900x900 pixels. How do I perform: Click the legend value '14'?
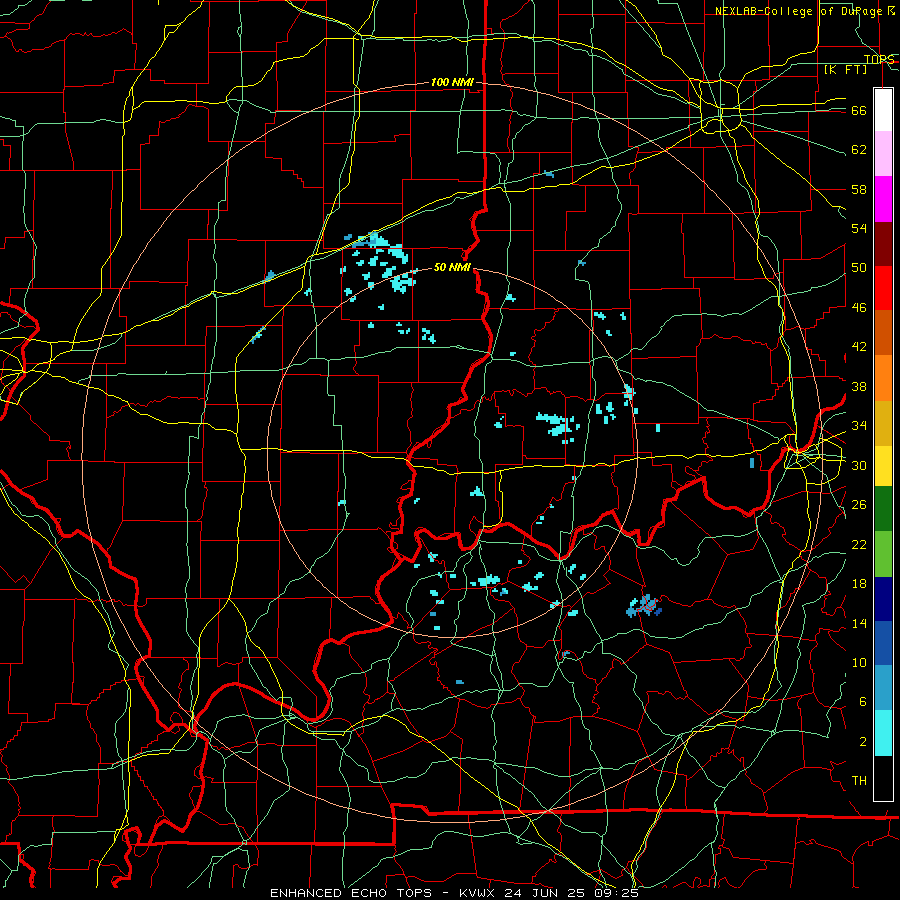pos(859,623)
